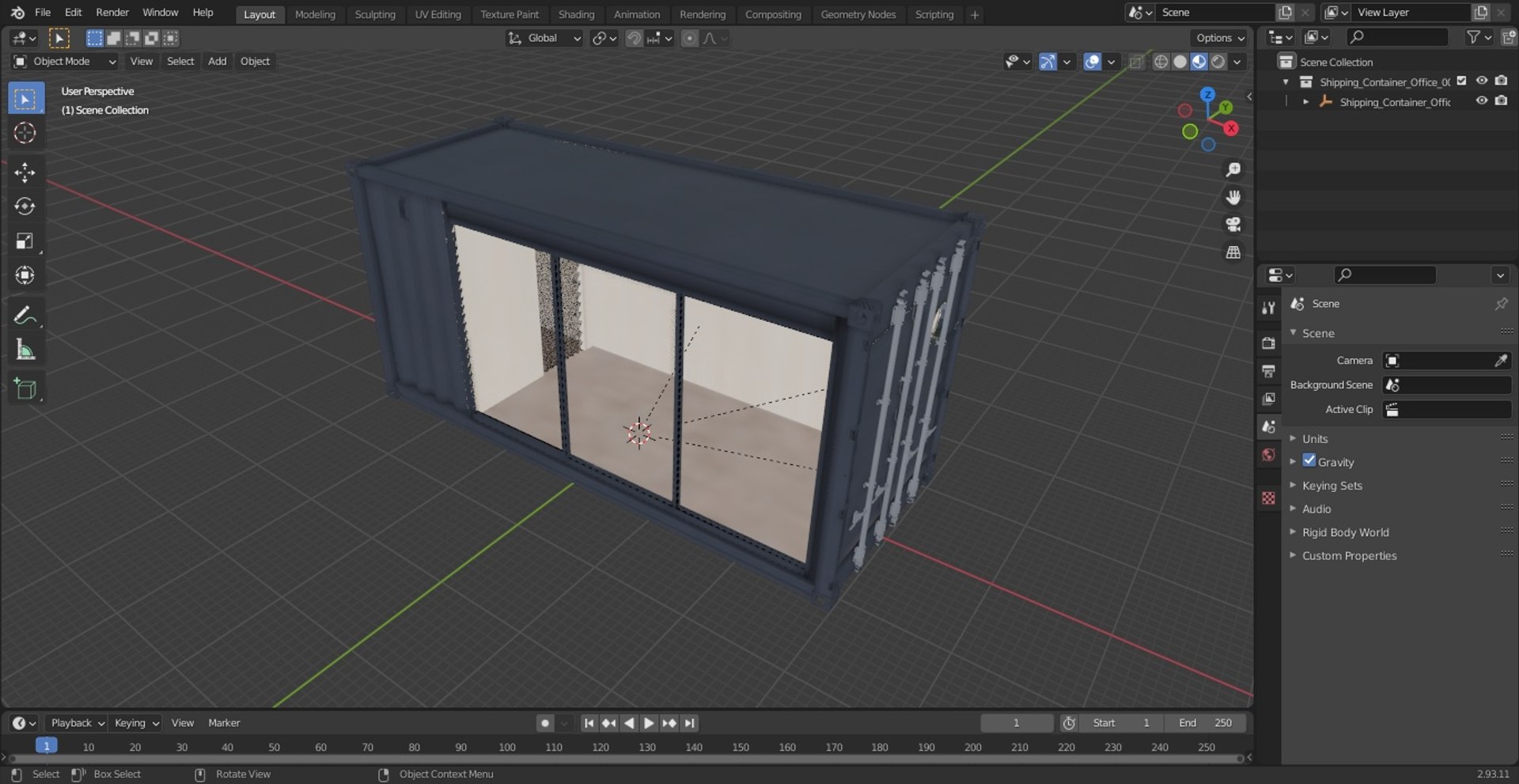Click End frame 250 field
Screen dimensions: 1519x784
pos(1205,723)
